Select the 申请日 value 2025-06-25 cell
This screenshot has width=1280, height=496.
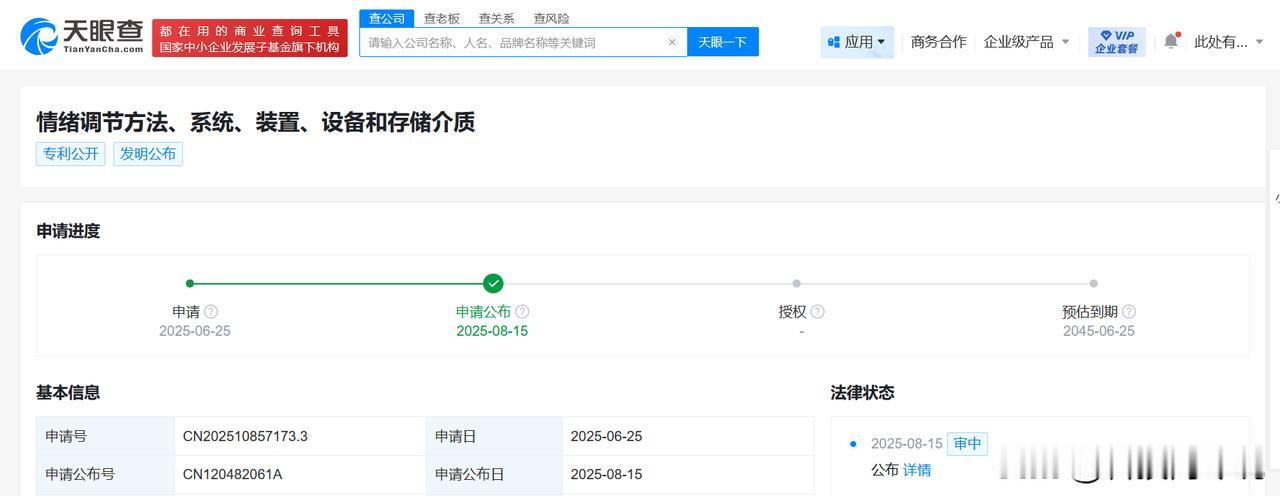coord(687,436)
